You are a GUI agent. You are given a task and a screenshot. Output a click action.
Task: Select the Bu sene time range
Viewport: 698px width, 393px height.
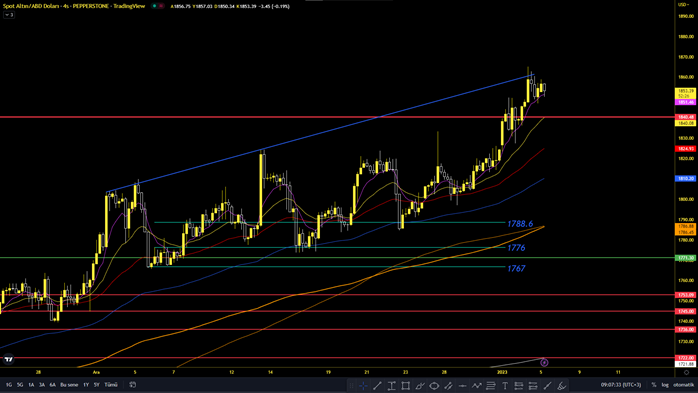[69, 385]
